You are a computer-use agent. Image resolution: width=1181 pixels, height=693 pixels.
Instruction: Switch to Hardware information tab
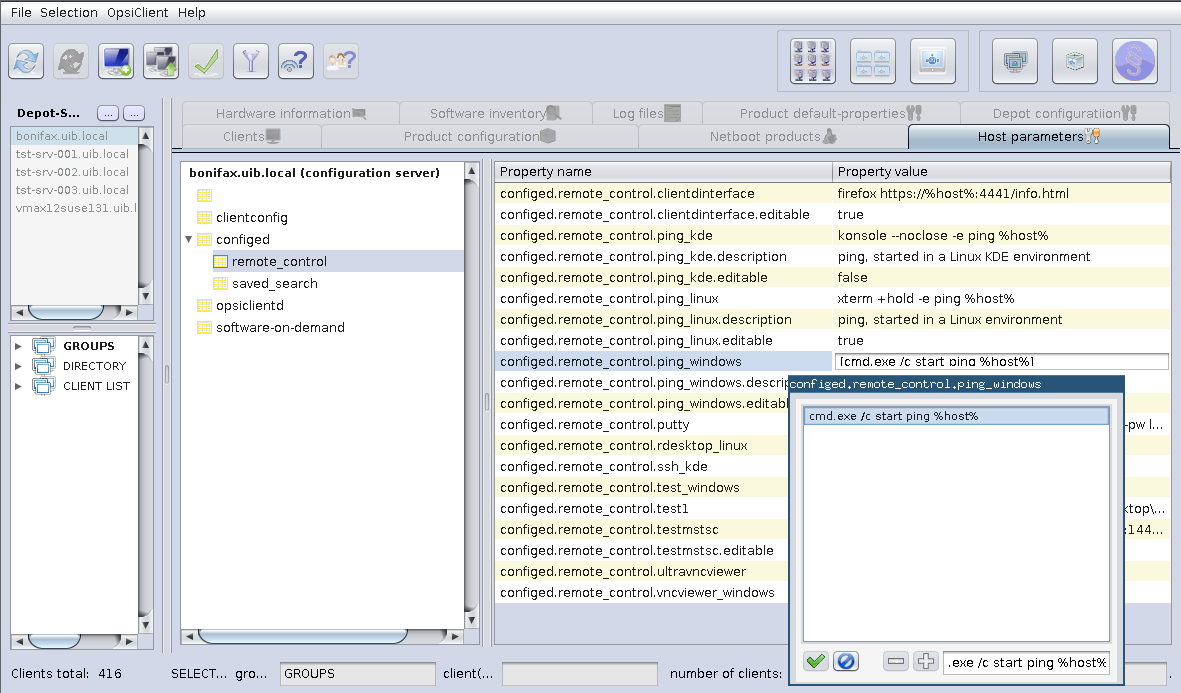click(x=291, y=113)
